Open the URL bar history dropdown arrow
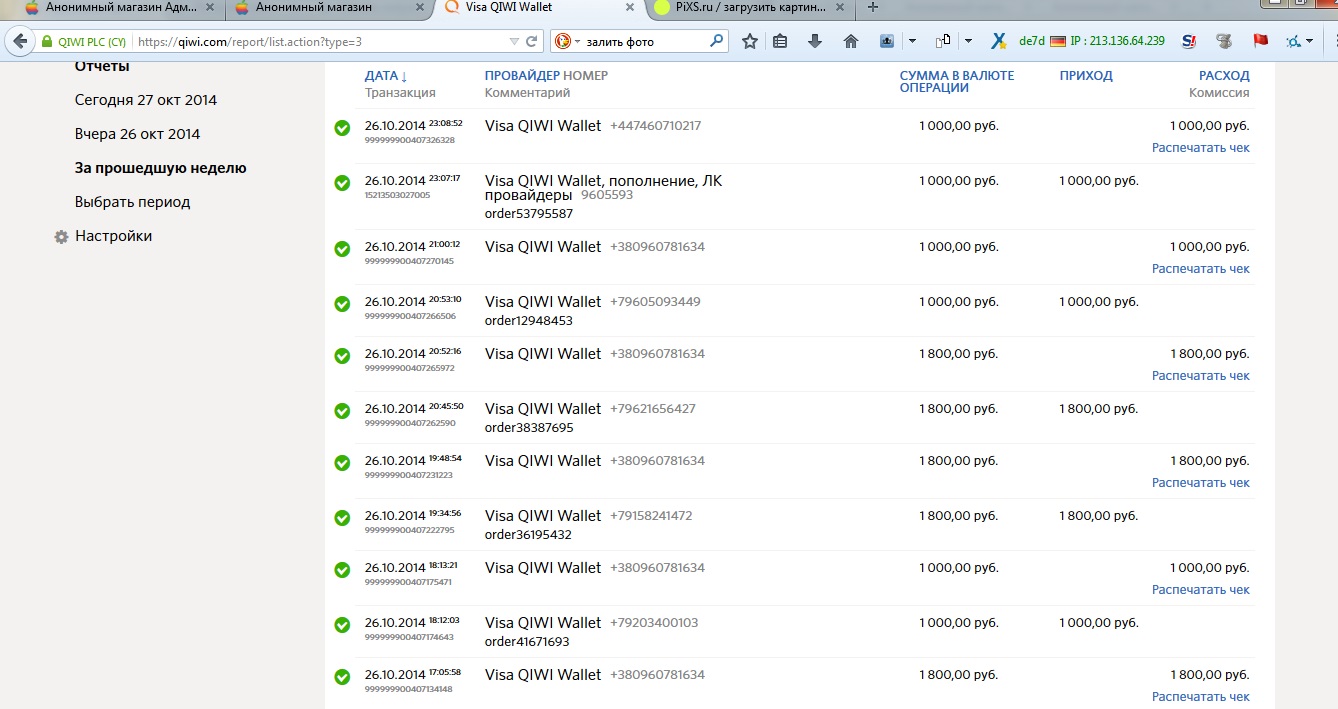This screenshot has height=709, width=1338. 514,42
